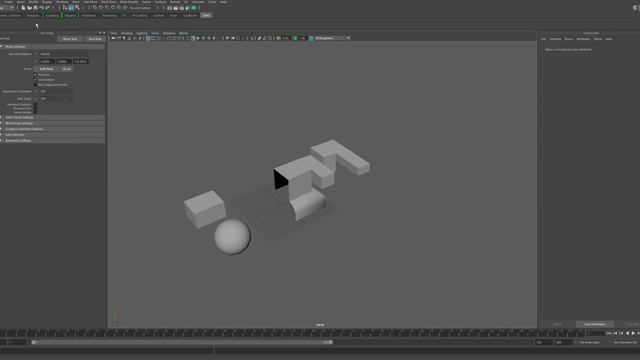Viewport: 640px width, 360px height.
Task: Expand the Joint Orient Settings section
Action: pos(53,118)
